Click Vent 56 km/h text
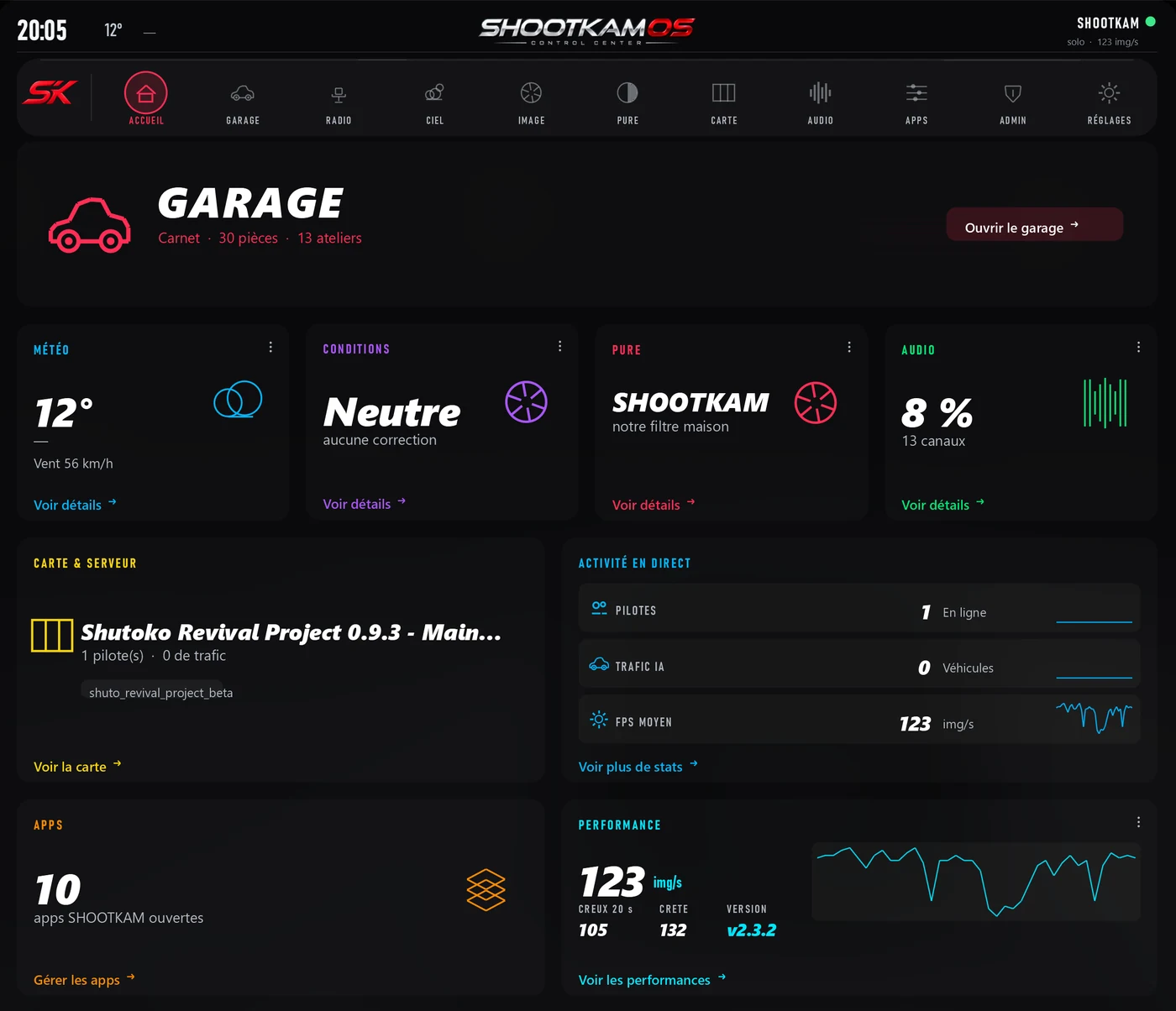Image resolution: width=1176 pixels, height=1011 pixels. (73, 464)
